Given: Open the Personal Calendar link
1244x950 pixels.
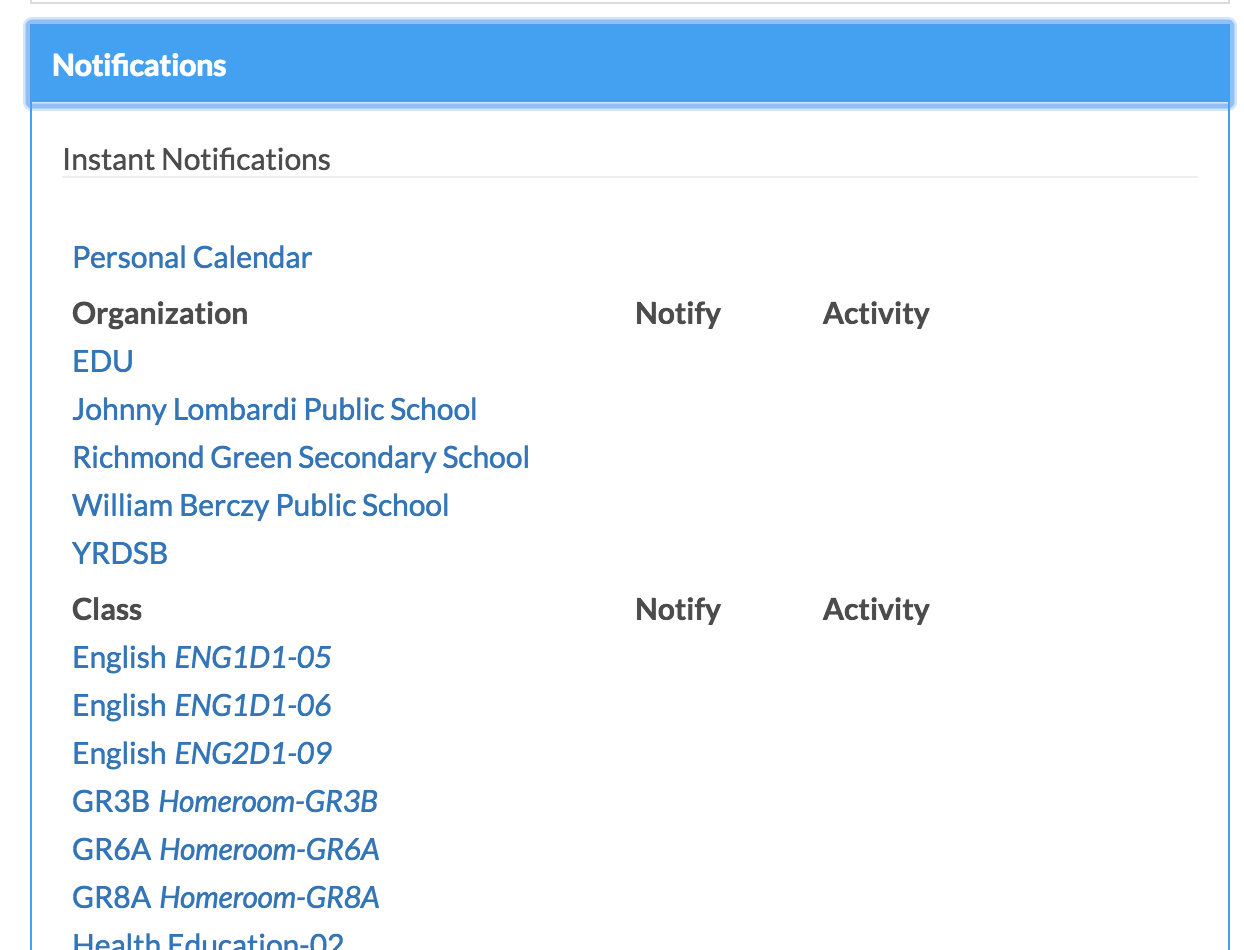Looking at the screenshot, I should click(x=192, y=258).
